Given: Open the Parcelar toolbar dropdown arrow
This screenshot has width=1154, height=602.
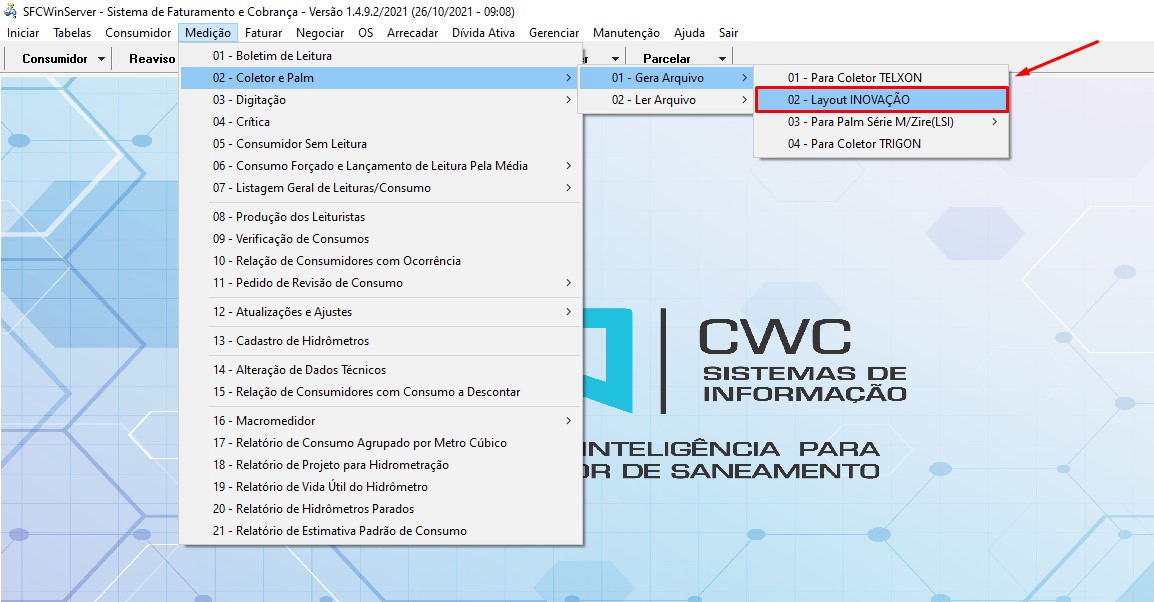Looking at the screenshot, I should [722, 59].
